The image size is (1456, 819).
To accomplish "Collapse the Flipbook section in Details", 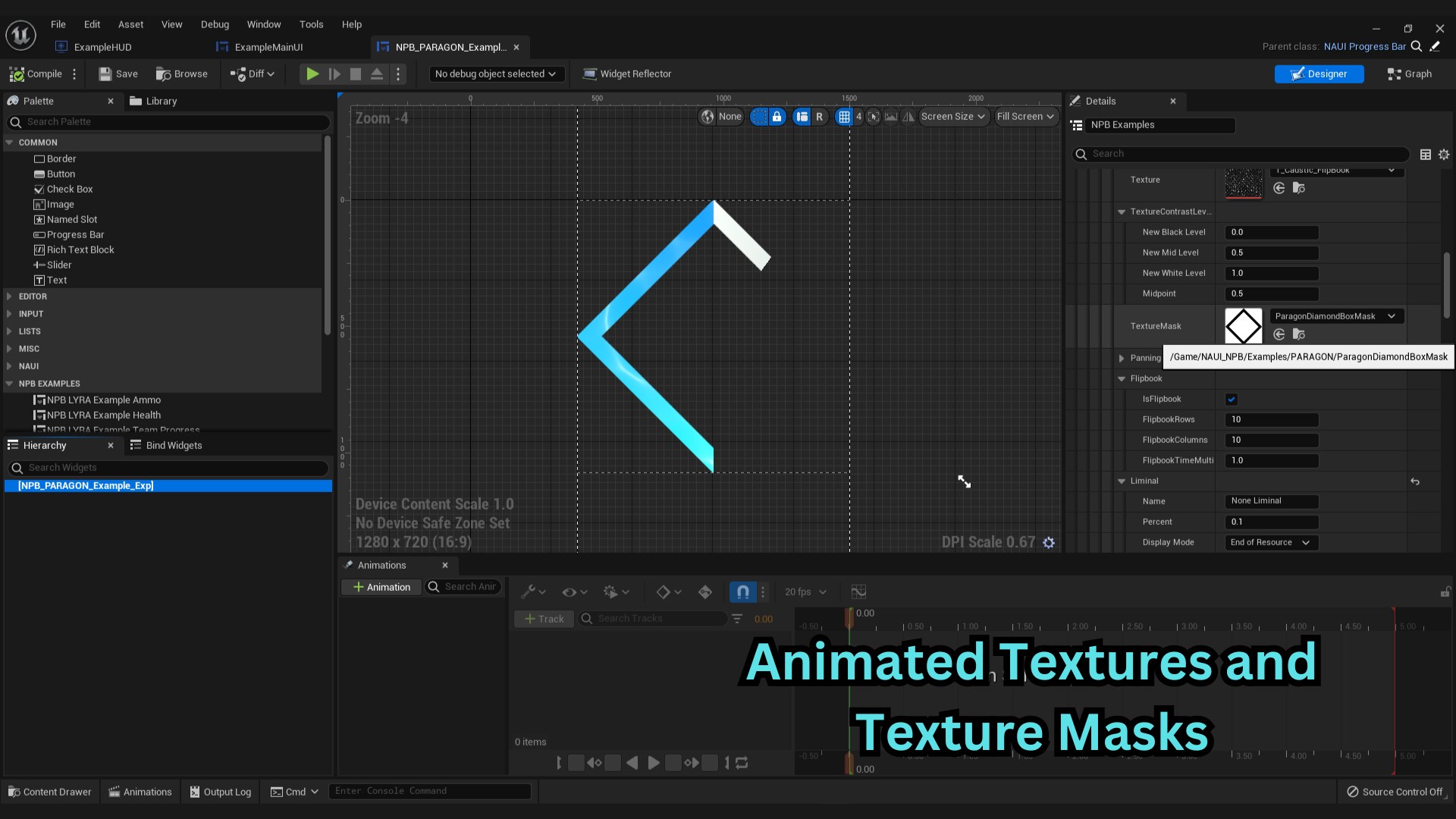I will point(1122,378).
